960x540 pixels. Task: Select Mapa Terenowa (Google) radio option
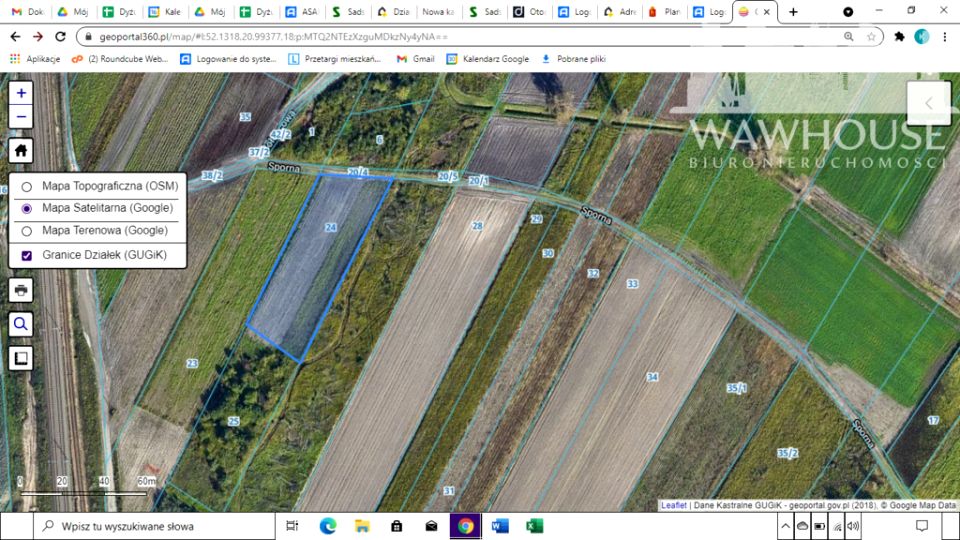point(27,231)
